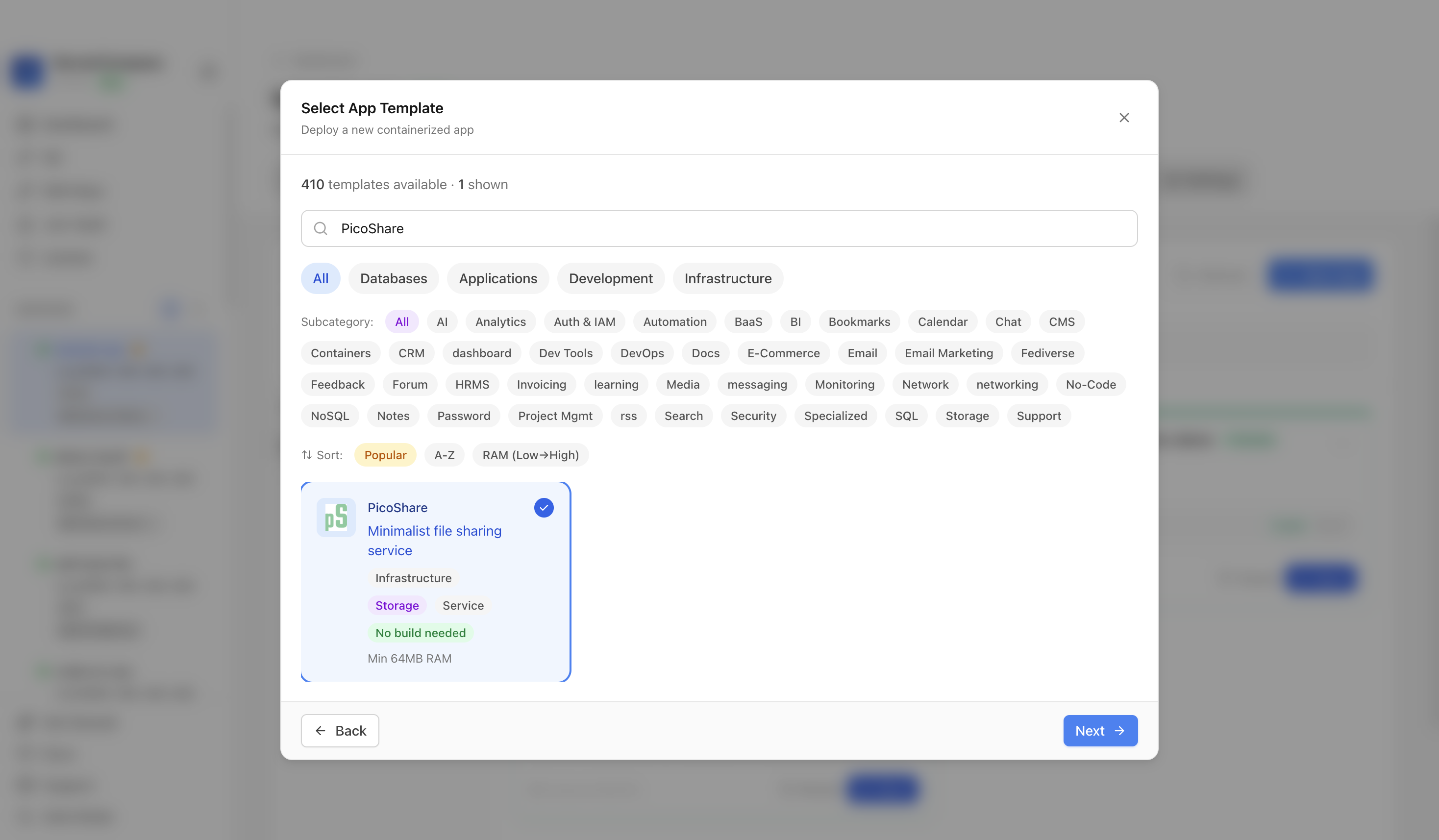
Task: Filter by Analytics subcategory
Action: pos(500,321)
